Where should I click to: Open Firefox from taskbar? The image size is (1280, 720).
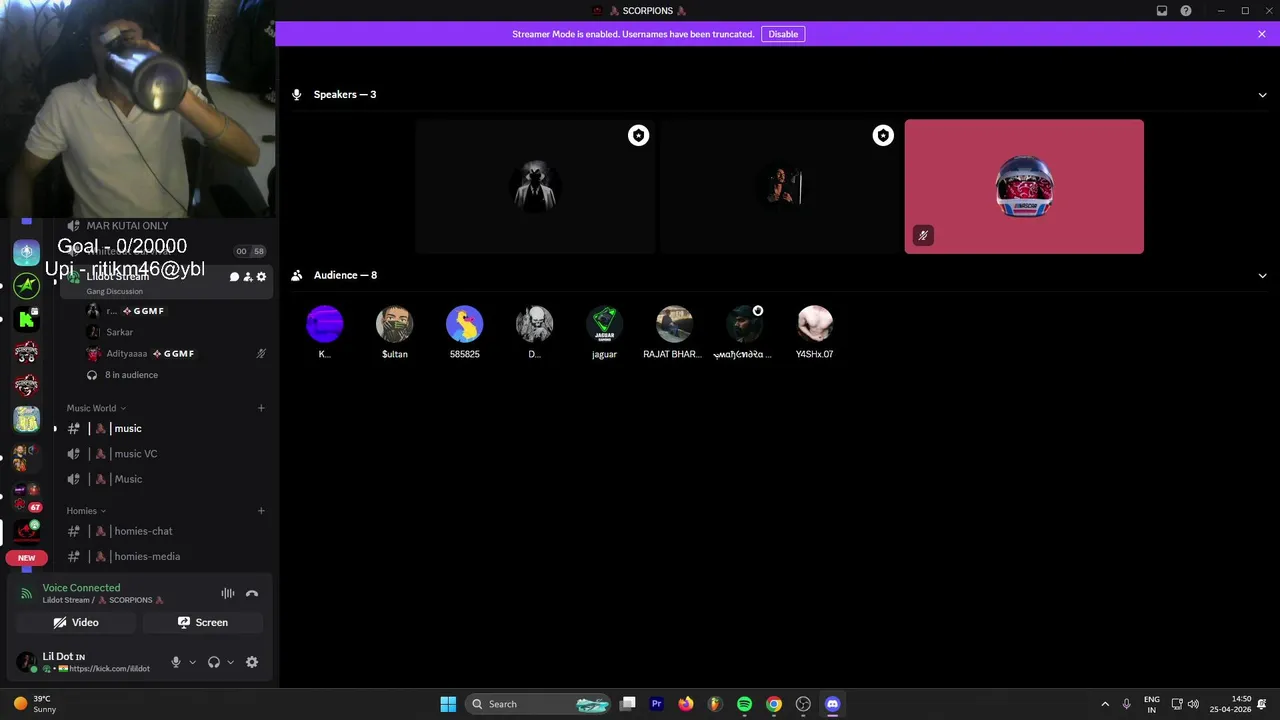point(685,704)
